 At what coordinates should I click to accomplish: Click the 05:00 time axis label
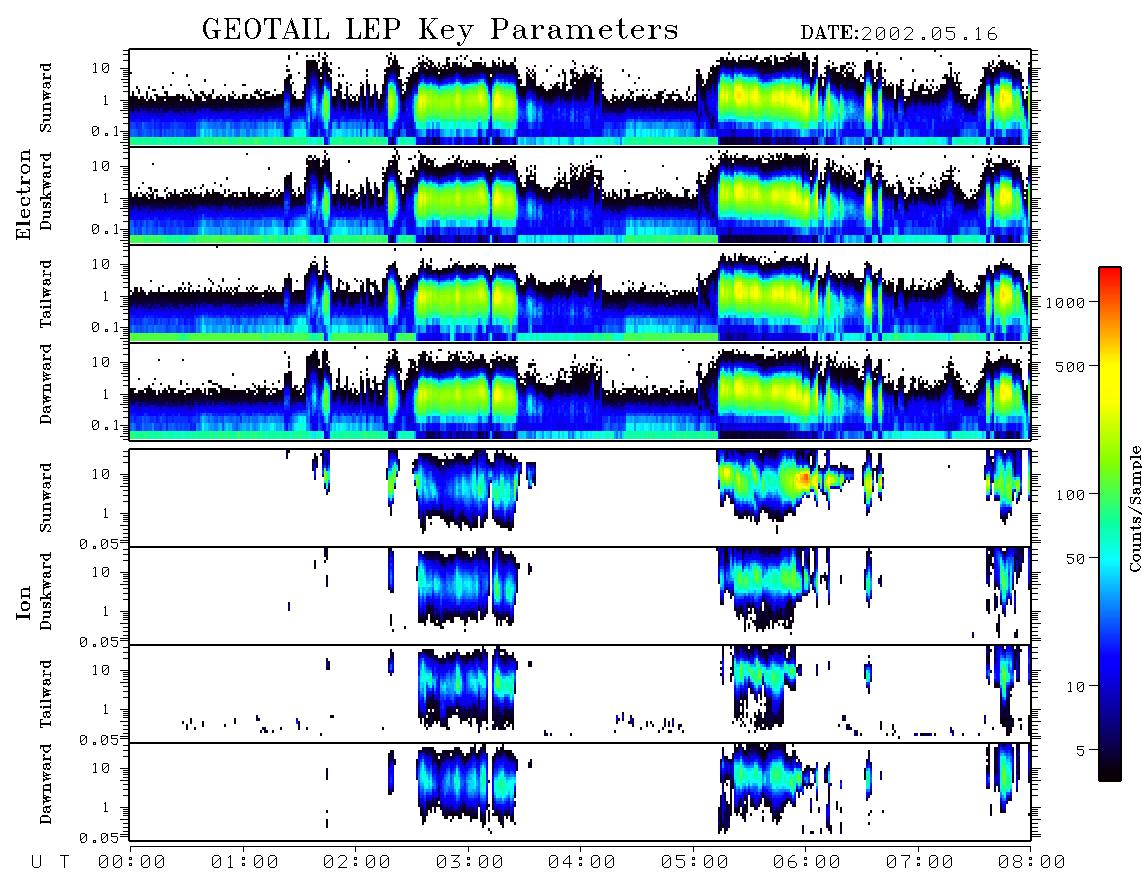point(694,862)
